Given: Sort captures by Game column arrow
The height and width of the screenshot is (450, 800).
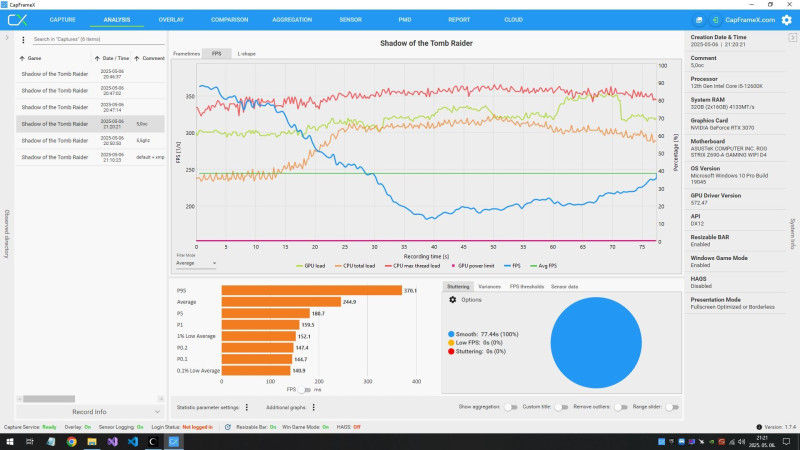Looking at the screenshot, I should [x=22, y=58].
